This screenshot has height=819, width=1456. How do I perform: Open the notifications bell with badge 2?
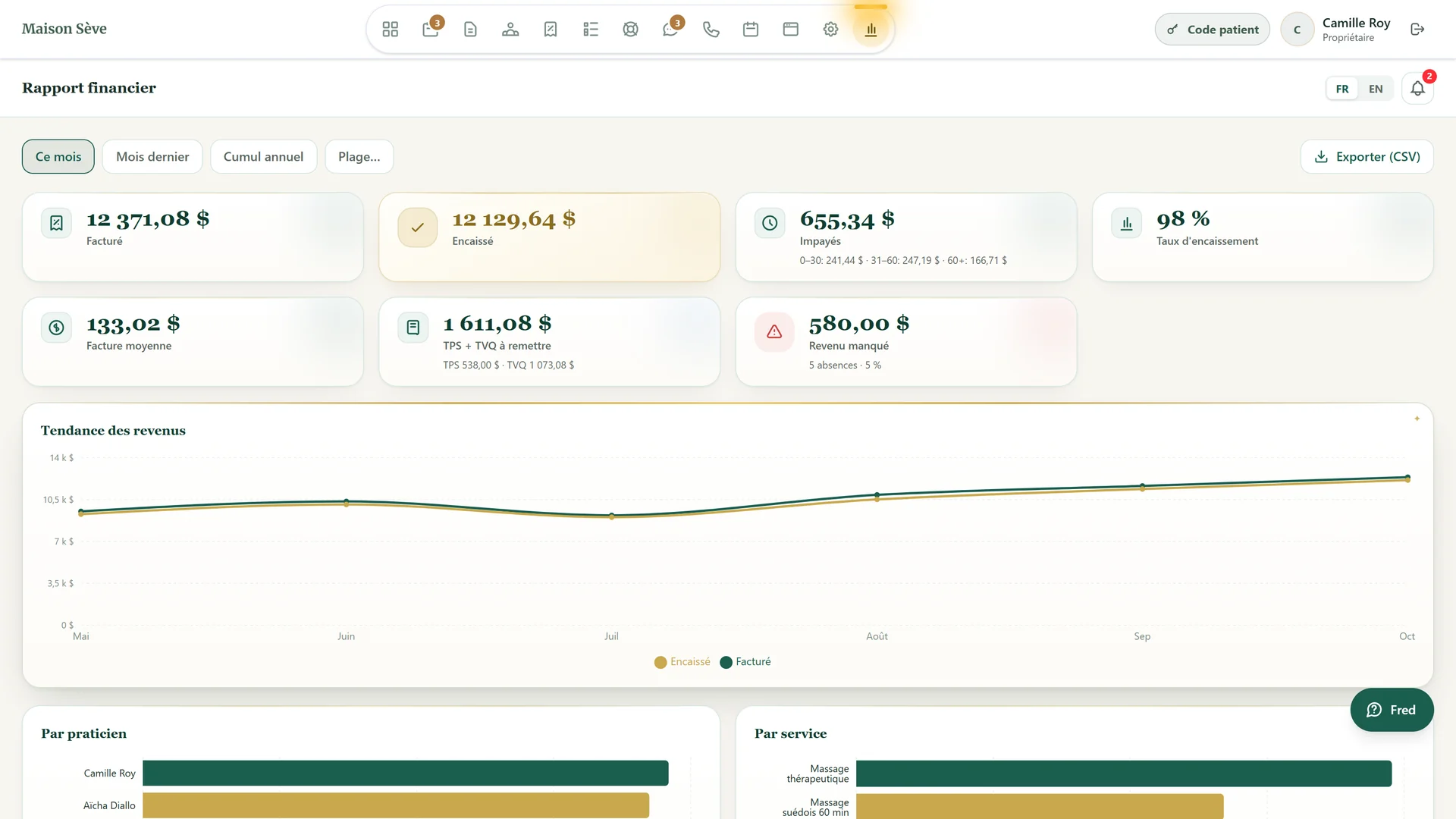(x=1417, y=89)
